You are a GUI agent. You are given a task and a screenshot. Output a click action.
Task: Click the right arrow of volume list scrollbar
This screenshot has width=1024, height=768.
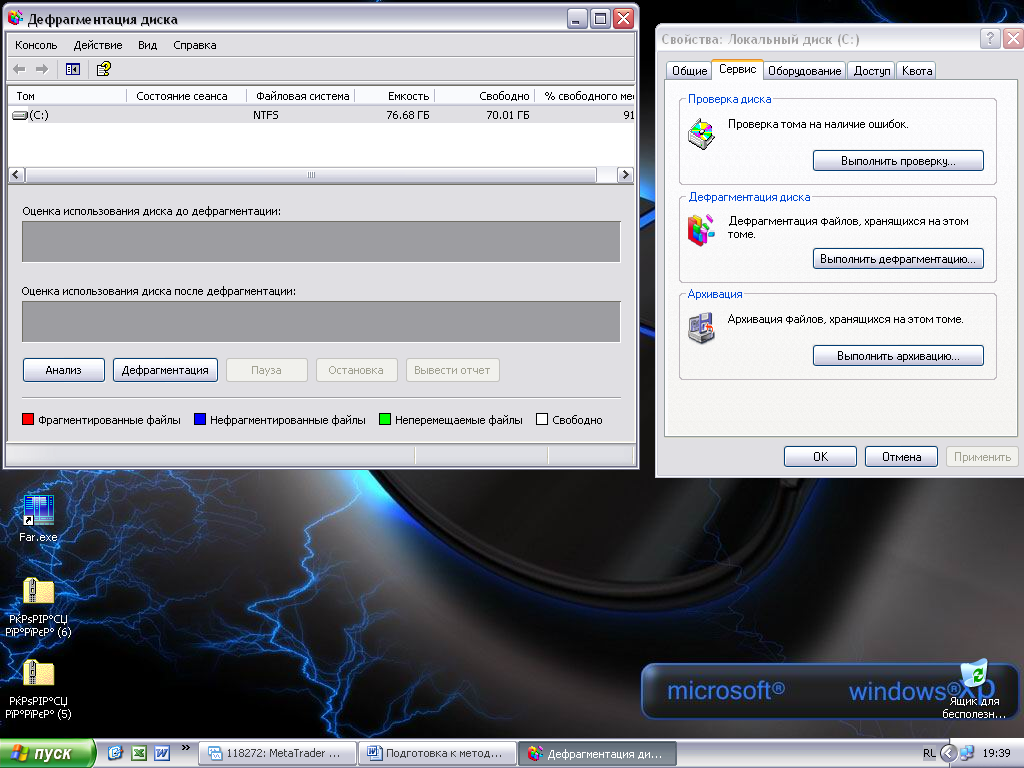point(625,174)
